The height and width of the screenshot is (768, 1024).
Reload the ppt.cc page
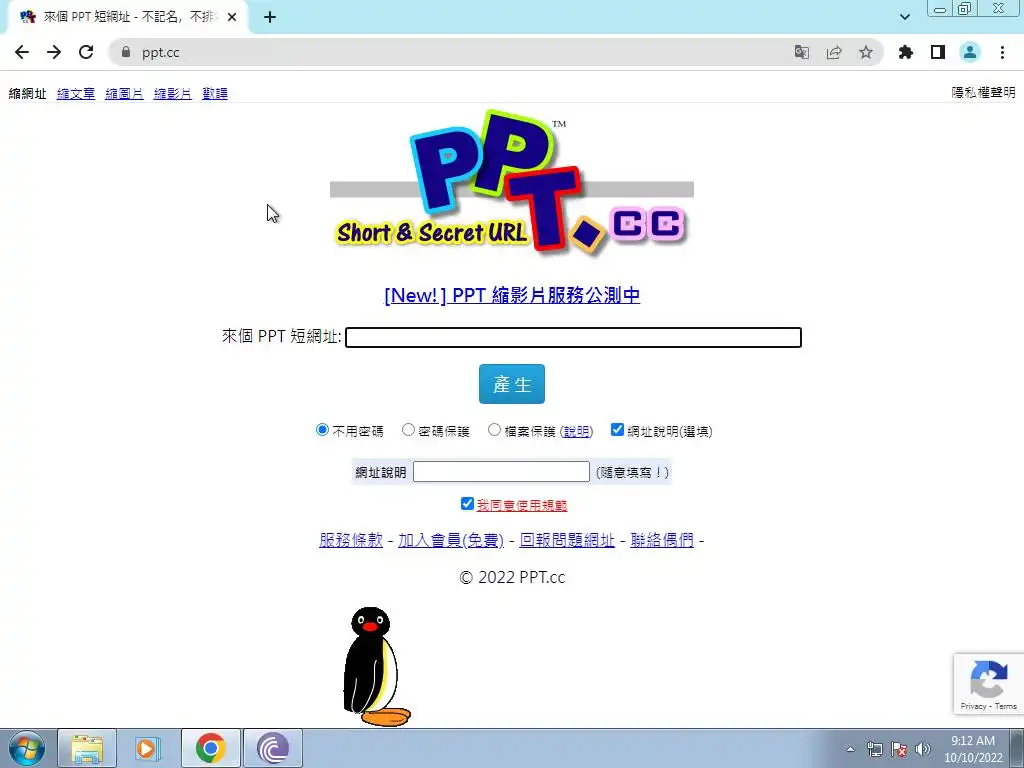click(x=86, y=52)
